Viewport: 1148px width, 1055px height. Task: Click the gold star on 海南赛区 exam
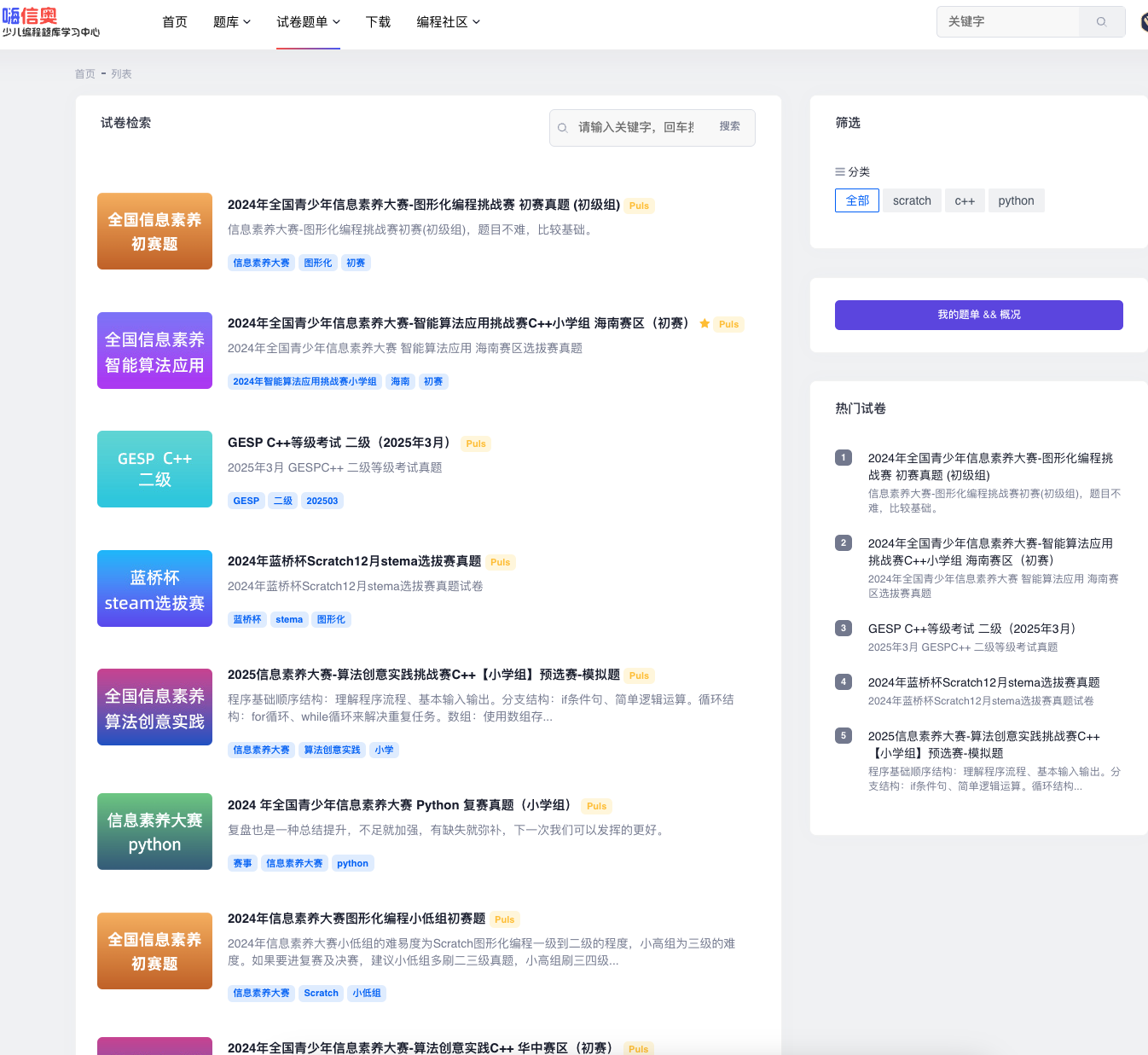[704, 324]
